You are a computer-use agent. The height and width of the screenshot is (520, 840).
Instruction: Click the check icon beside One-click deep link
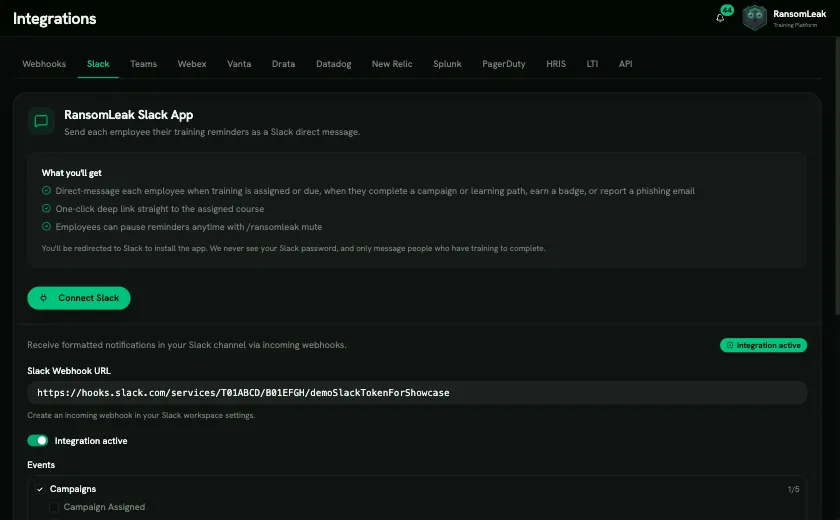pyautogui.click(x=47, y=209)
